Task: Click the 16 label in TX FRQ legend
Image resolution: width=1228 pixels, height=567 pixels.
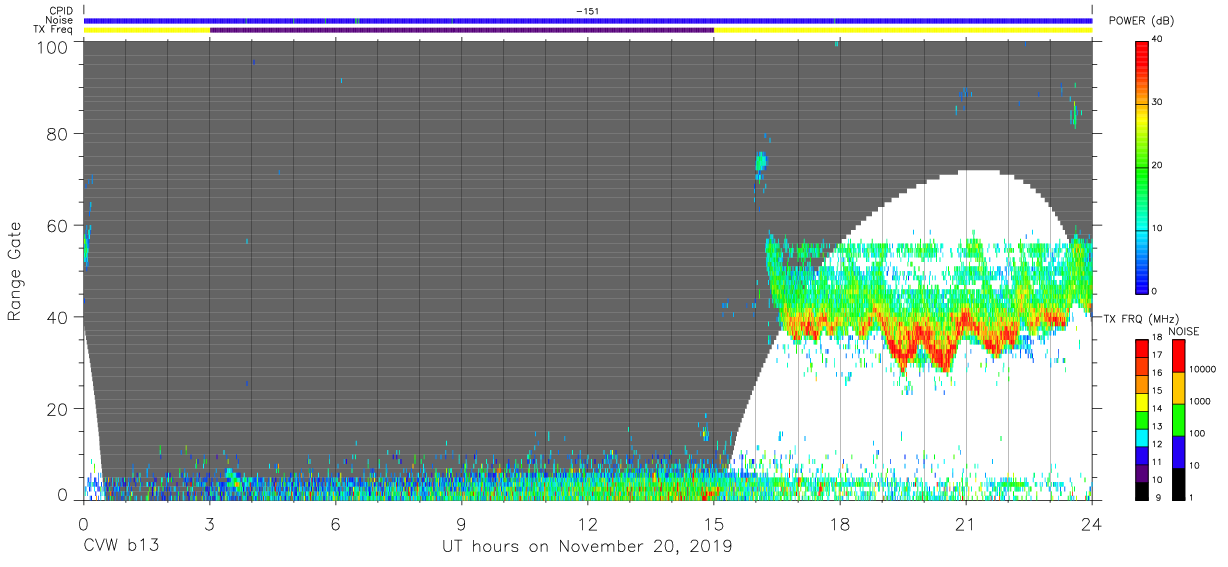Action: (1157, 372)
